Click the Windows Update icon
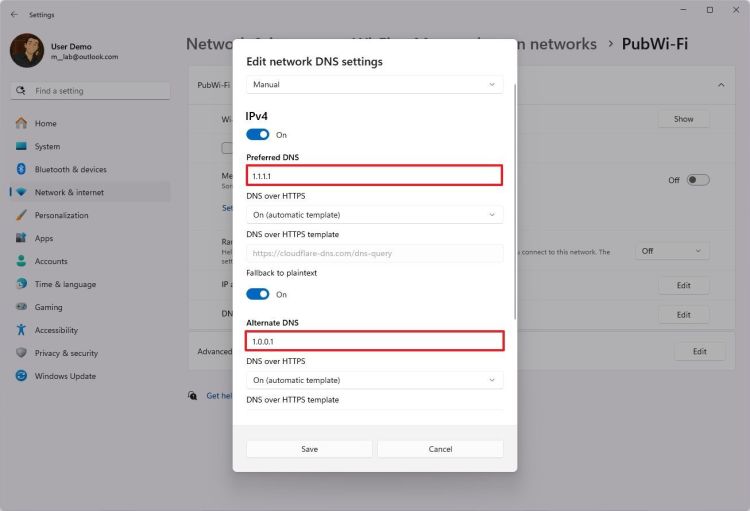Screen dimensions: 750x511 [20, 376]
